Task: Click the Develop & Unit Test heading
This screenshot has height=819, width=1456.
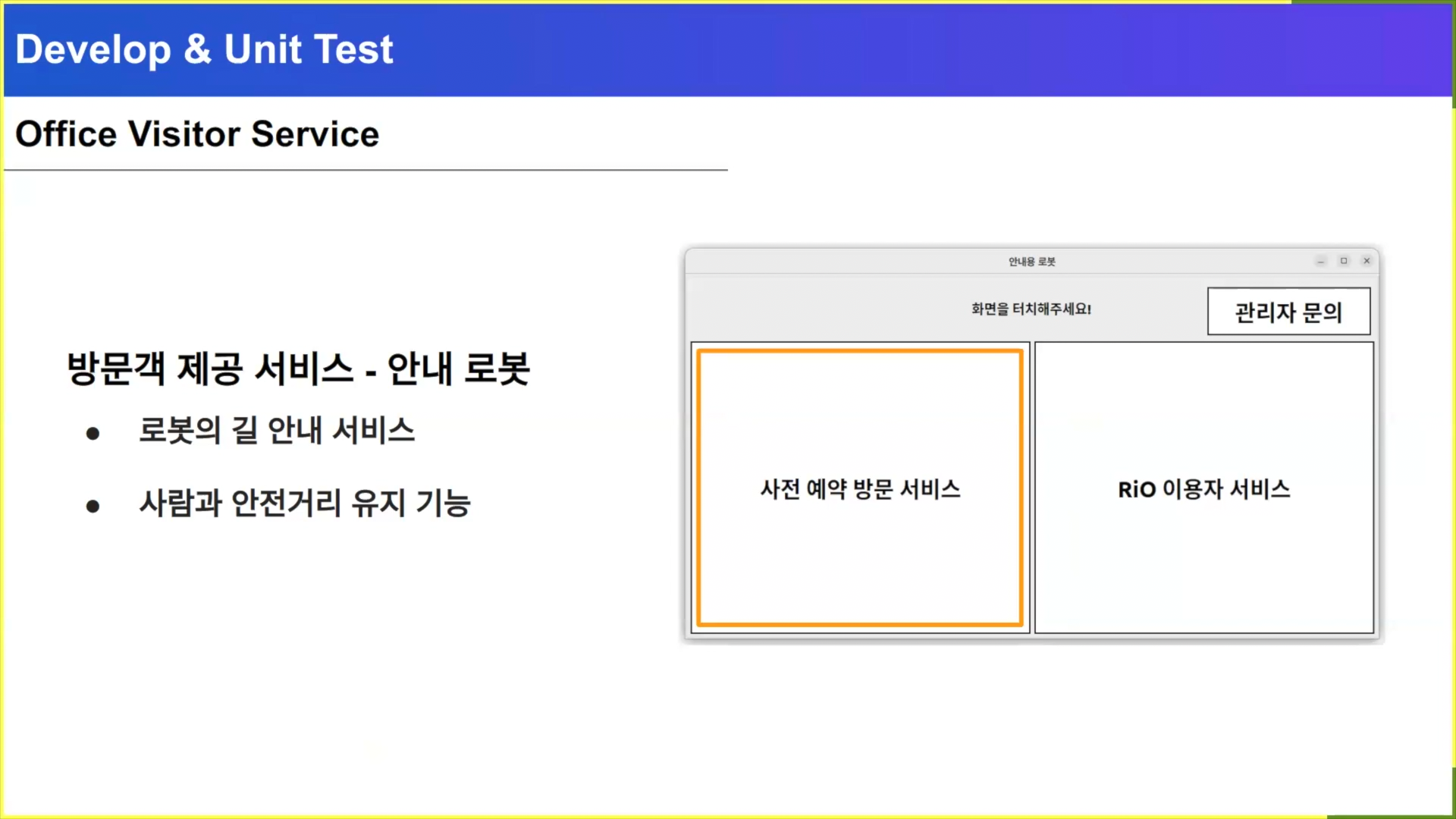Action: (204, 50)
